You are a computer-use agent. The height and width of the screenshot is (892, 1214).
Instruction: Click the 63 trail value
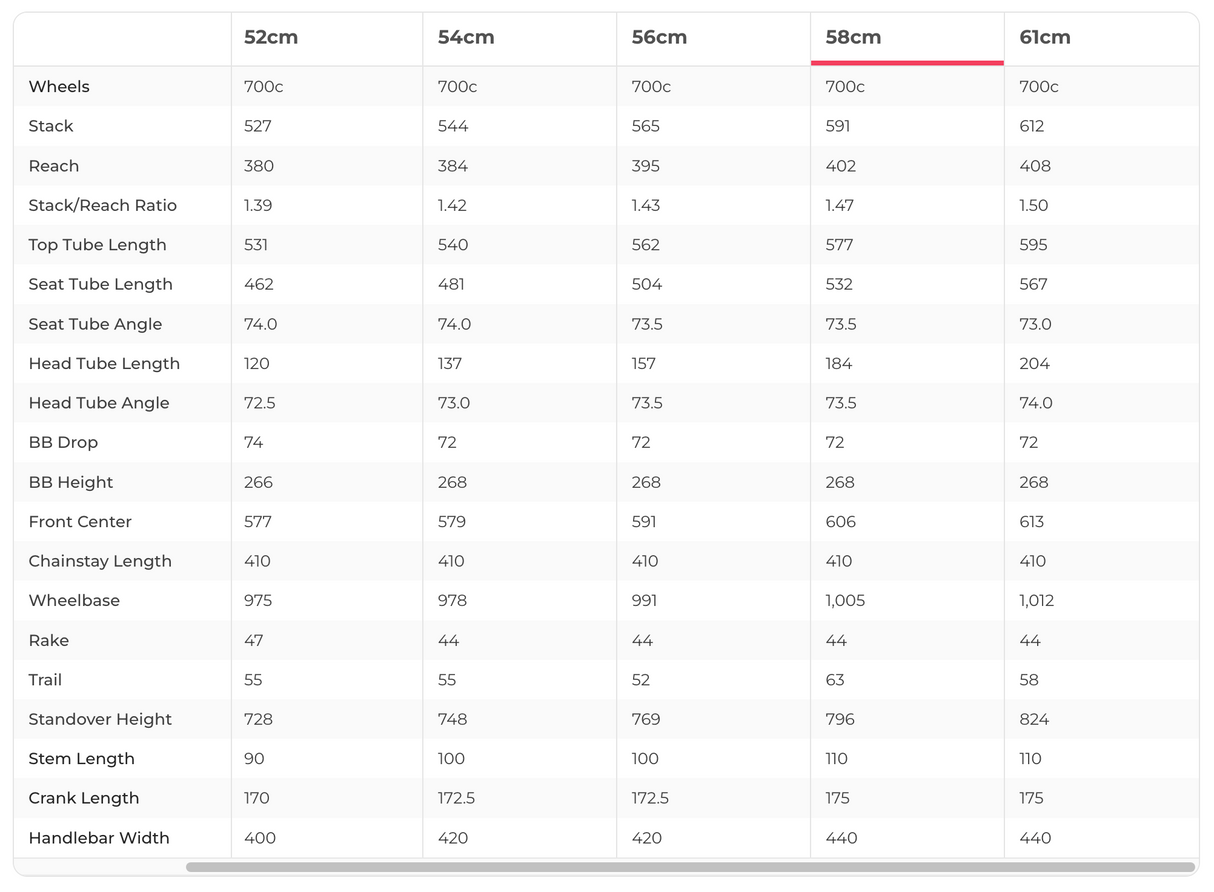pyautogui.click(x=835, y=680)
